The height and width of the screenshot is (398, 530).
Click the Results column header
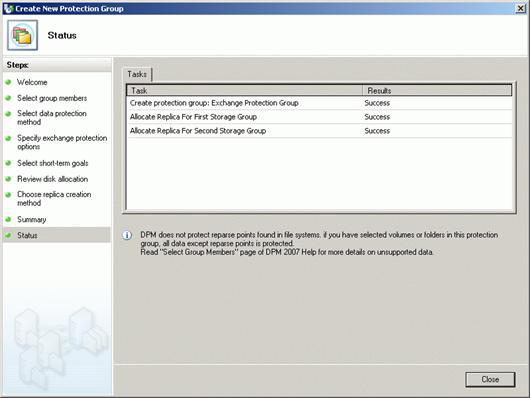(437, 91)
